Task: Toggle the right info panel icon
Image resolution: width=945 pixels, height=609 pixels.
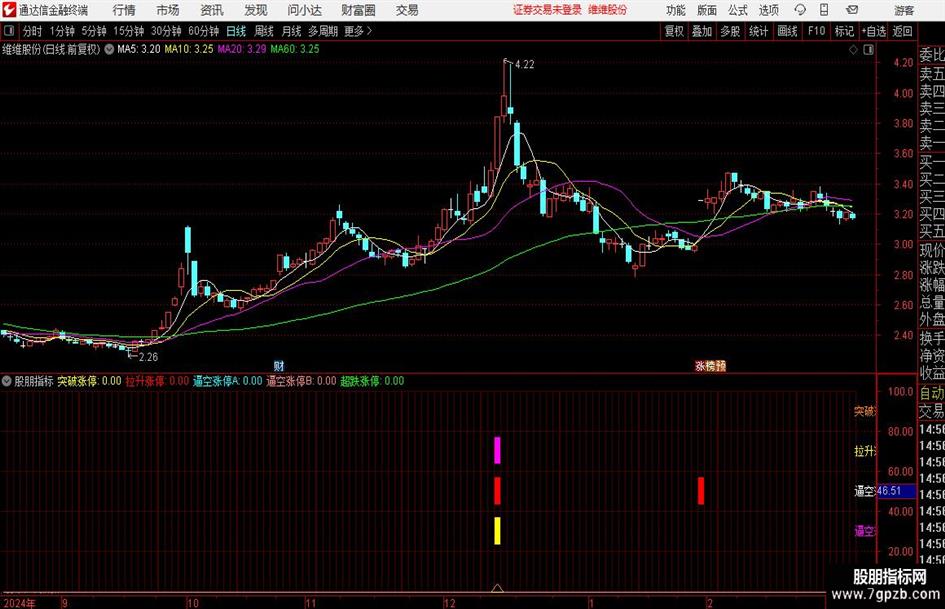Action: pos(868,50)
